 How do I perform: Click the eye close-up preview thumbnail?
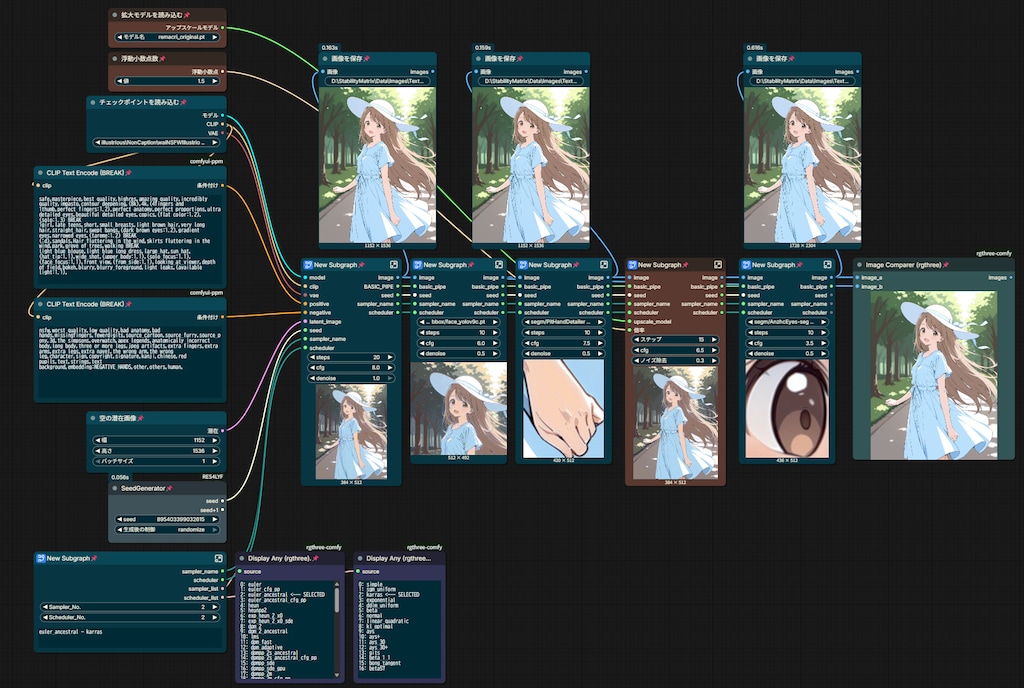787,408
